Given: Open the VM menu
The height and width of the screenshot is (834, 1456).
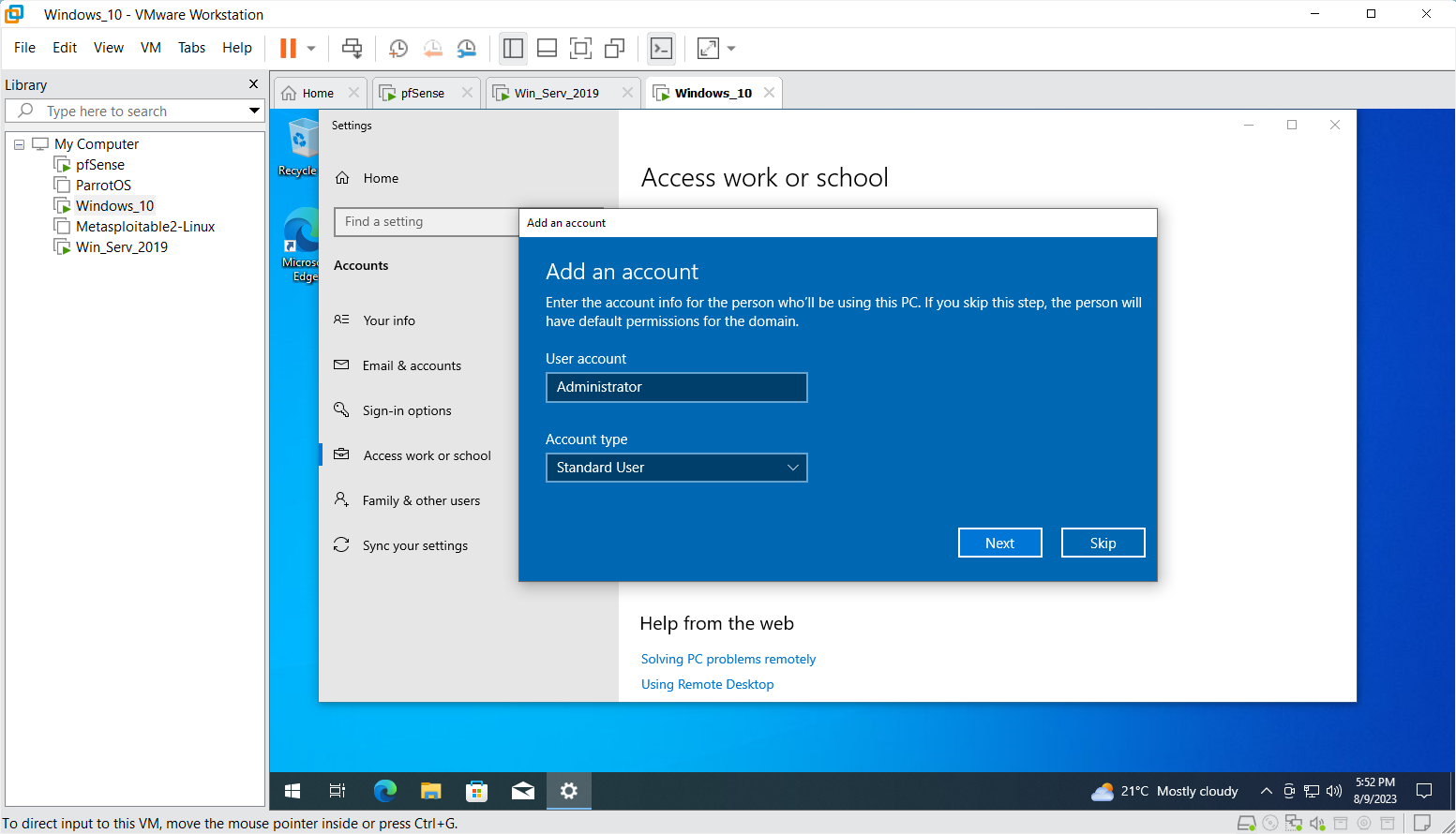Looking at the screenshot, I should (151, 48).
